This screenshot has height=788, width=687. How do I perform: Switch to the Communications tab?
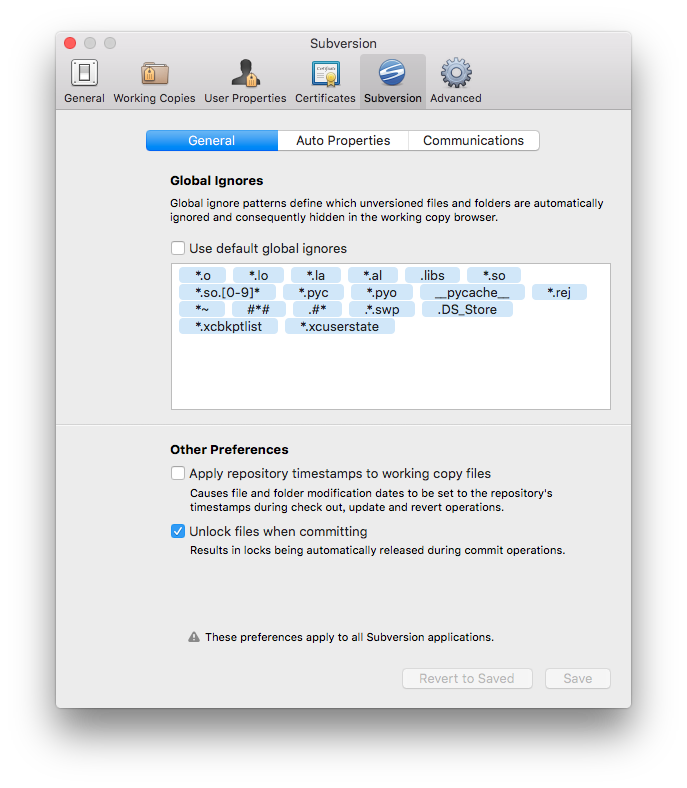474,141
